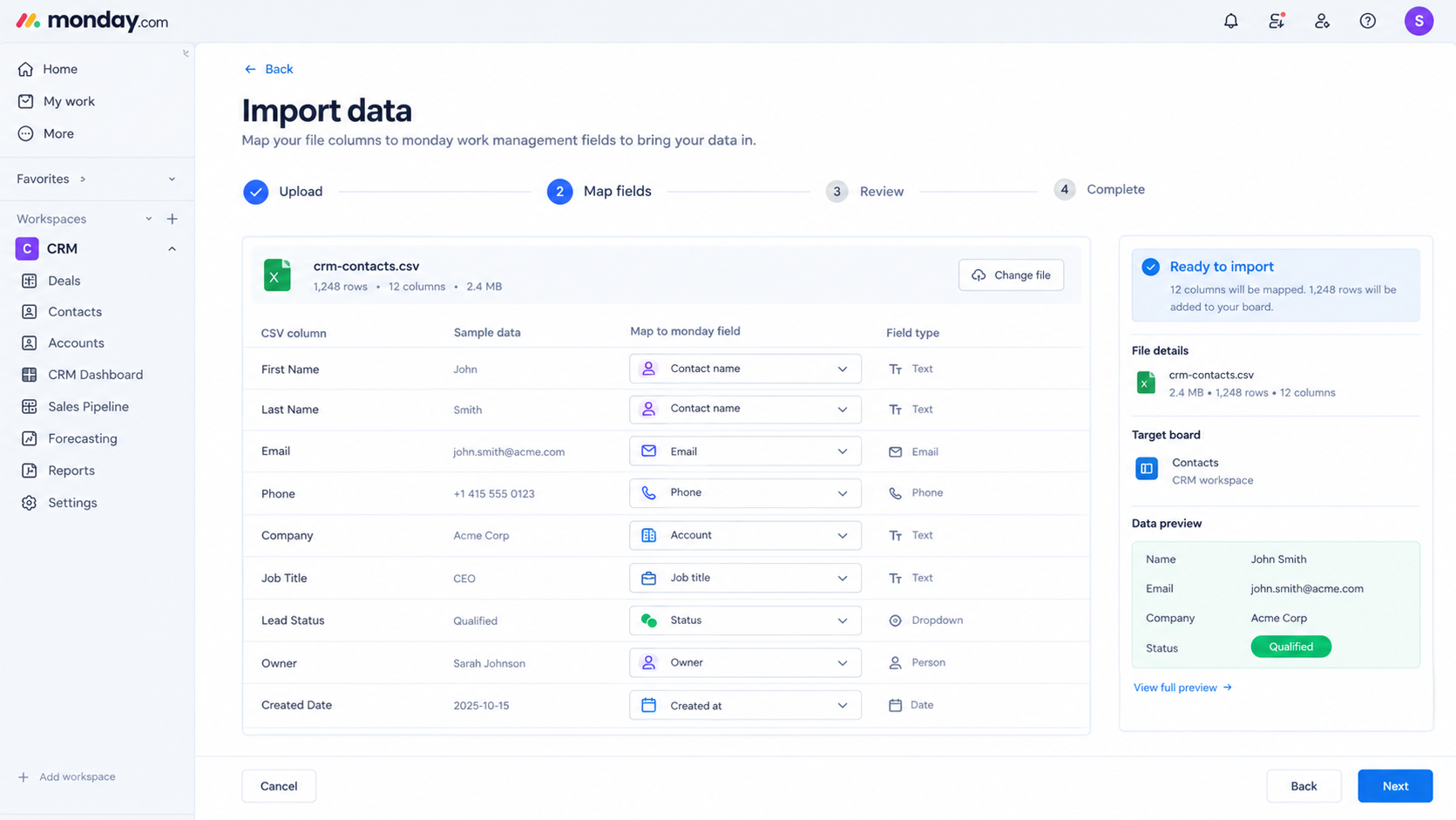Go to Home in the sidebar
1456x820 pixels.
coord(60,69)
